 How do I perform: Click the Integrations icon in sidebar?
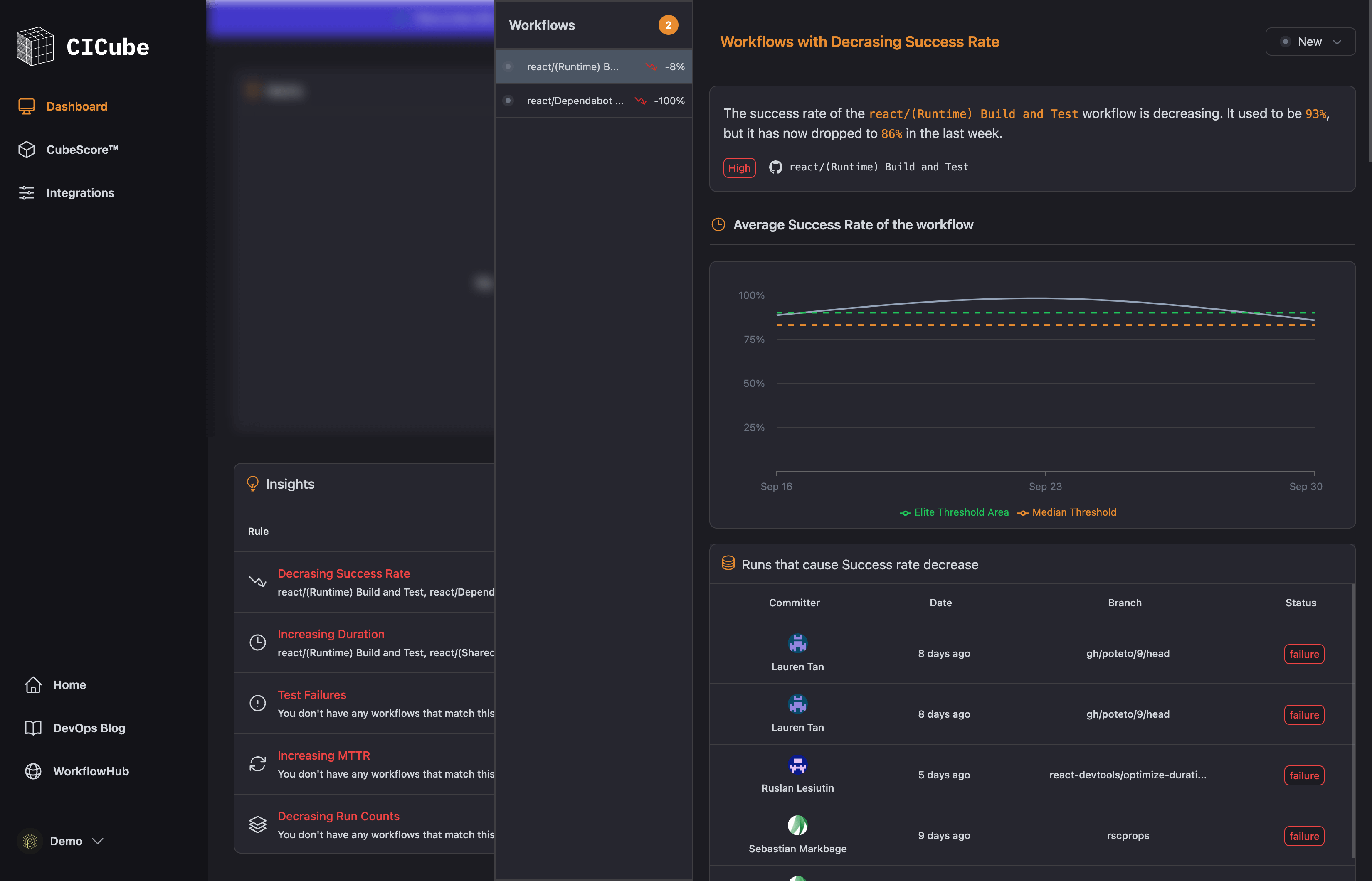(26, 192)
